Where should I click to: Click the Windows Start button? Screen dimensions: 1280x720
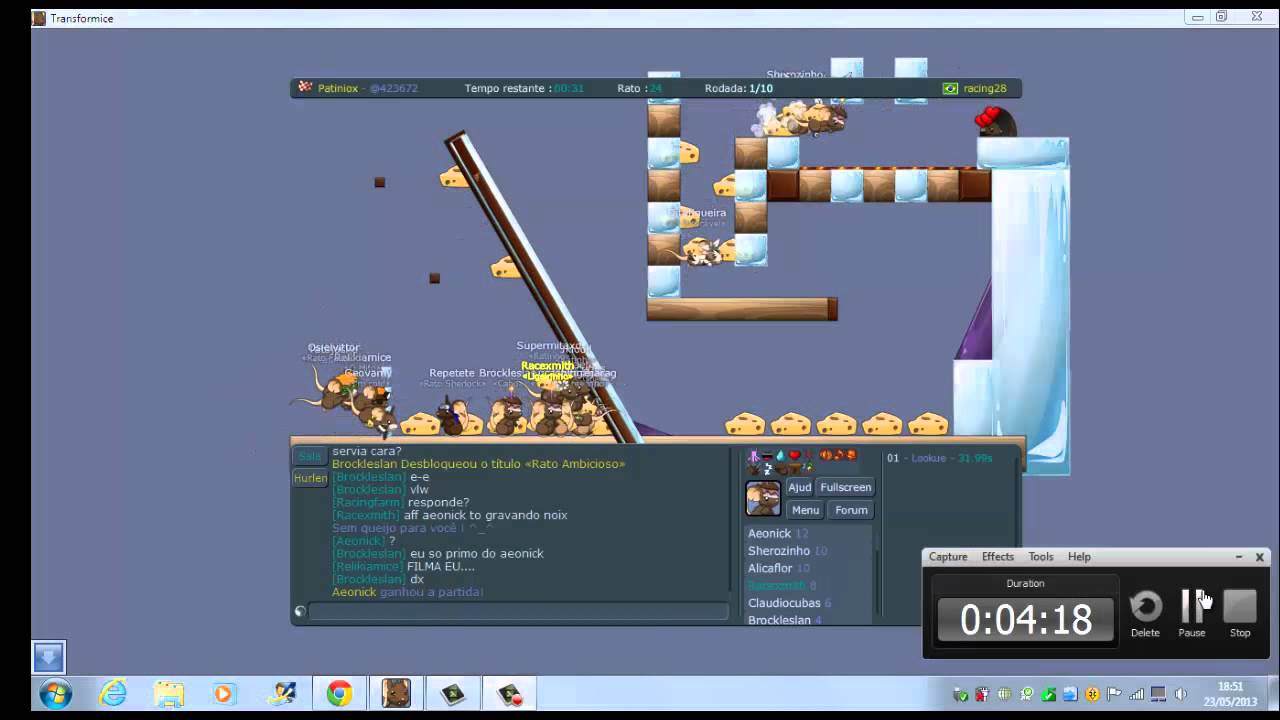56,693
